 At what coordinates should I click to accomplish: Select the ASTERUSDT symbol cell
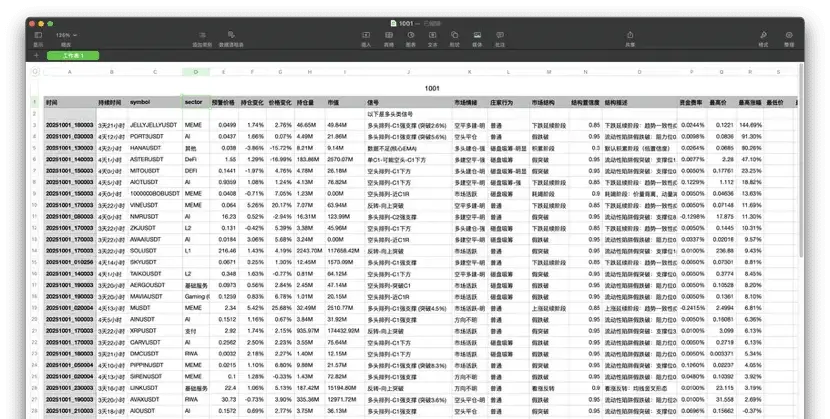pos(156,159)
